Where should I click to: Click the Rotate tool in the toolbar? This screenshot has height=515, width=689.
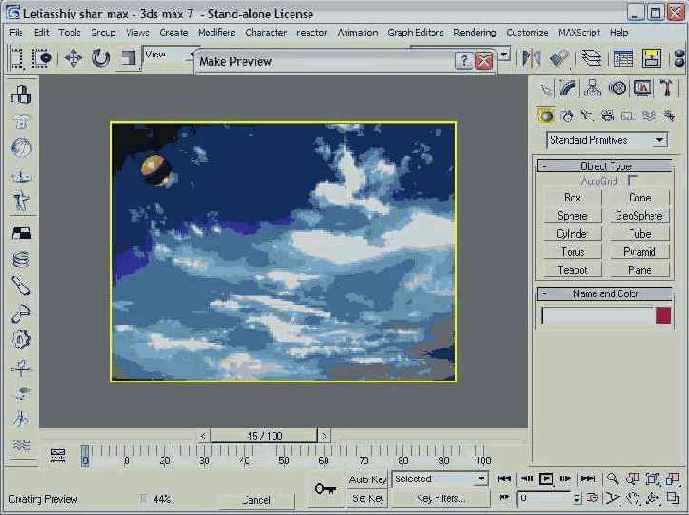point(101,58)
